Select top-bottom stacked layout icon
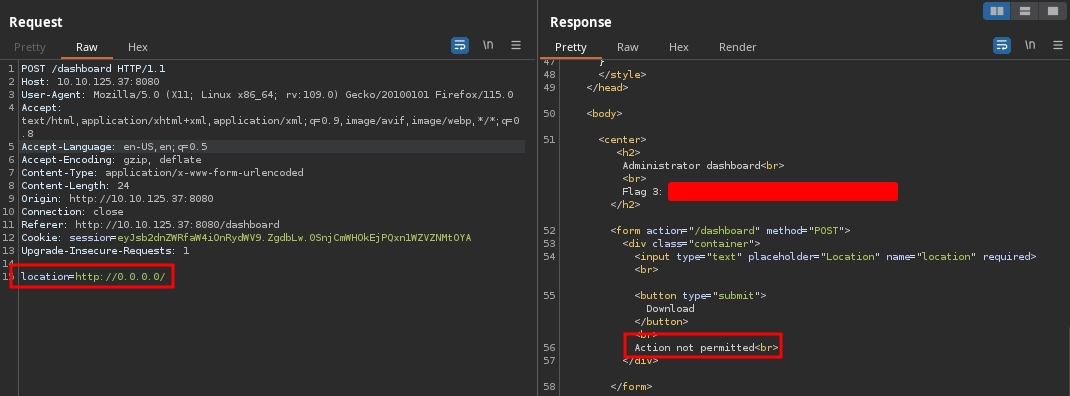Image resolution: width=1070 pixels, height=396 pixels. coord(1024,11)
